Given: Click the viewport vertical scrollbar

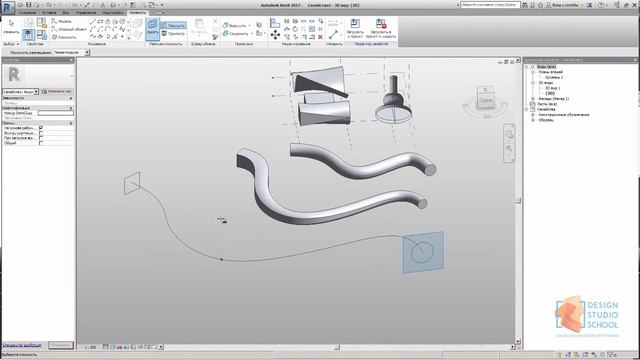Looking at the screenshot, I should (518, 200).
